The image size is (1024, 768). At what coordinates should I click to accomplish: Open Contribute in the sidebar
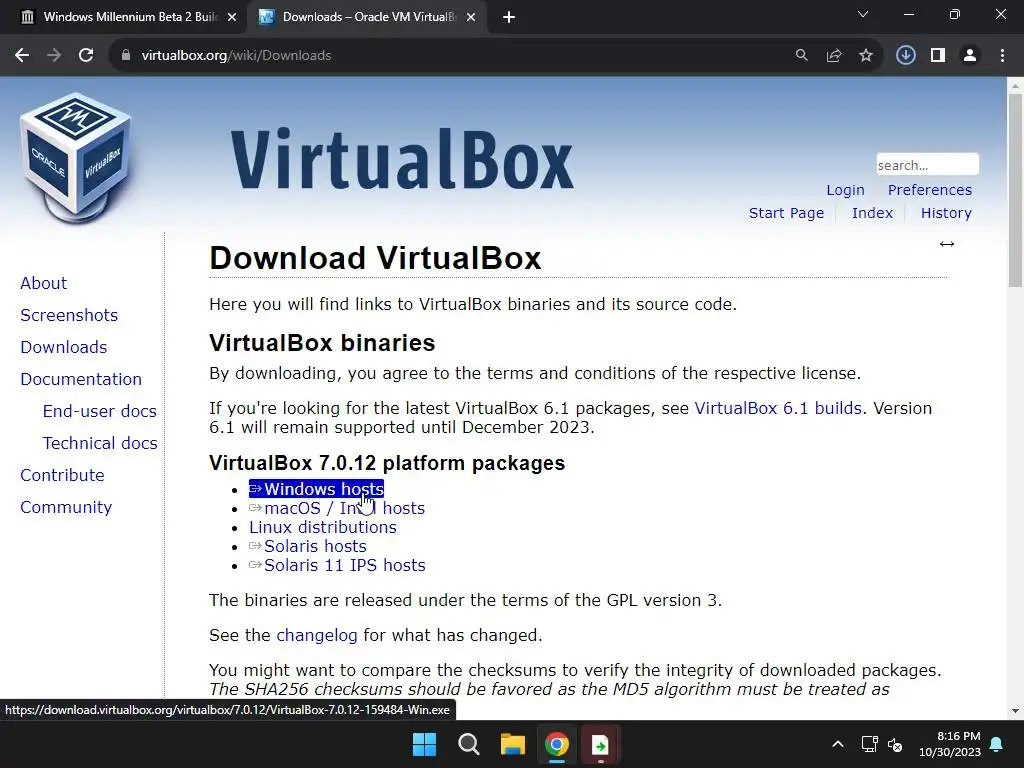click(62, 475)
